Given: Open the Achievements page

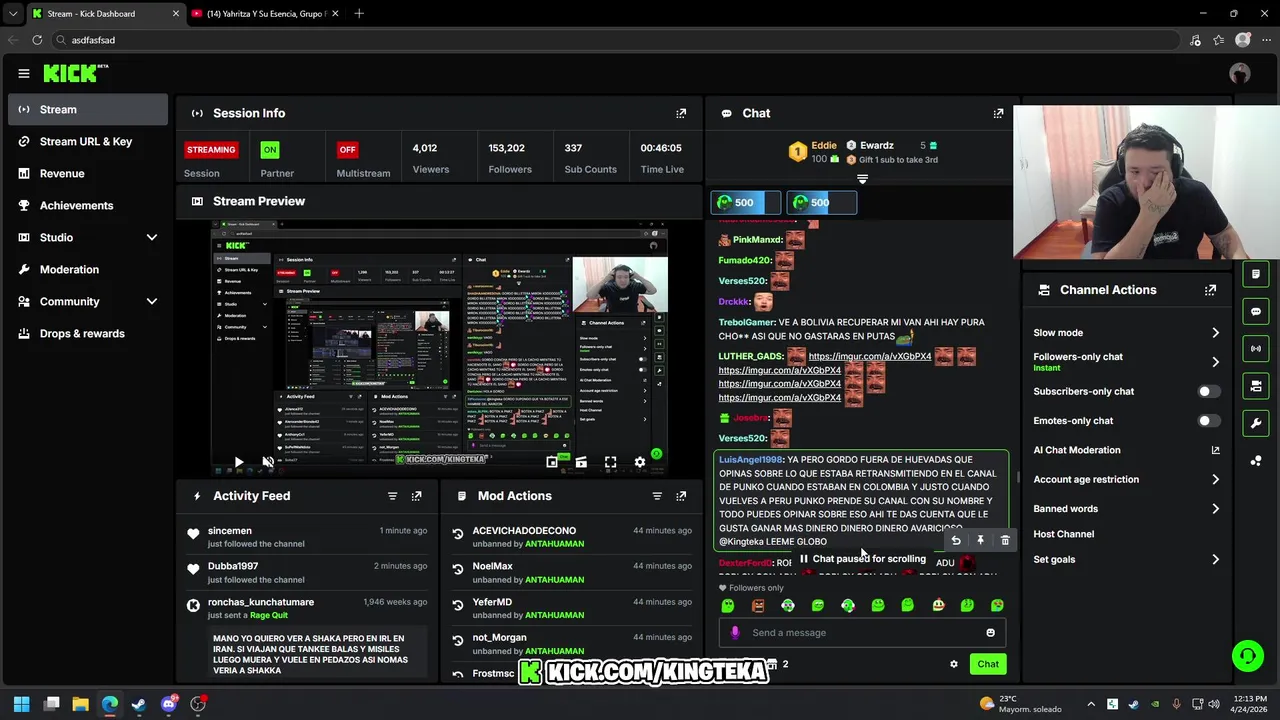Looking at the screenshot, I should pyautogui.click(x=88, y=205).
